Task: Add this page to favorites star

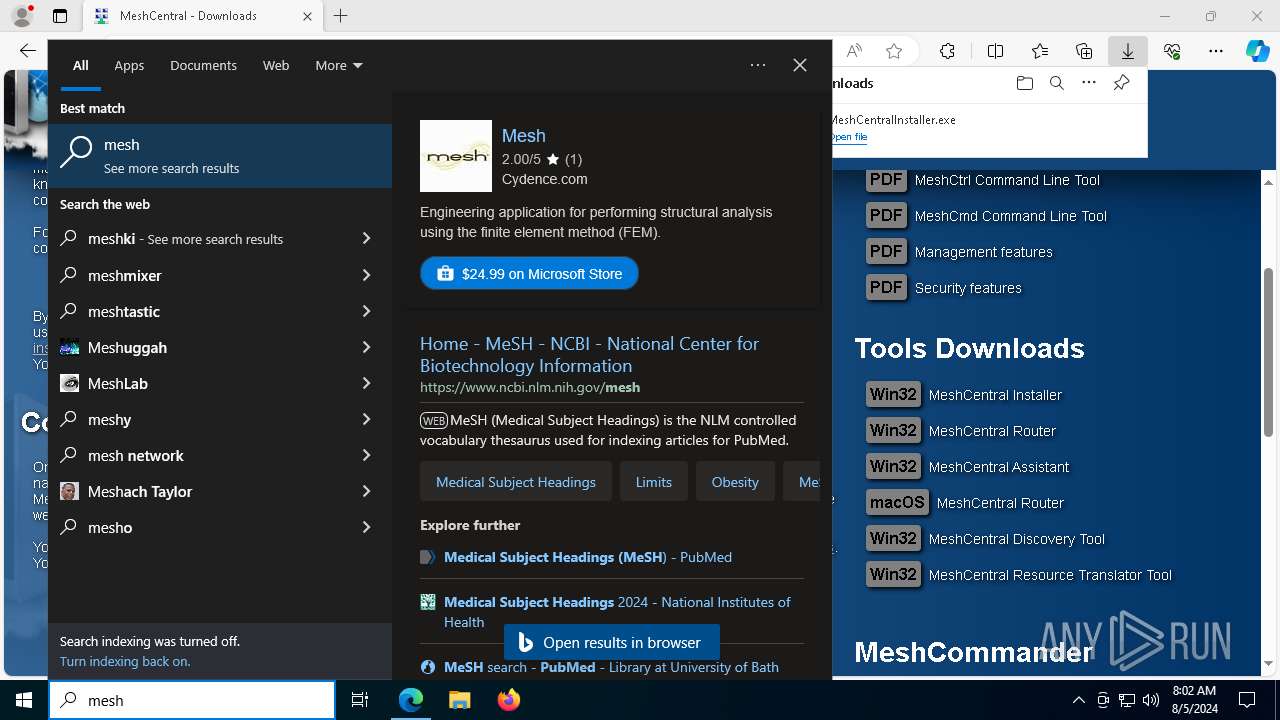Action: (x=894, y=51)
